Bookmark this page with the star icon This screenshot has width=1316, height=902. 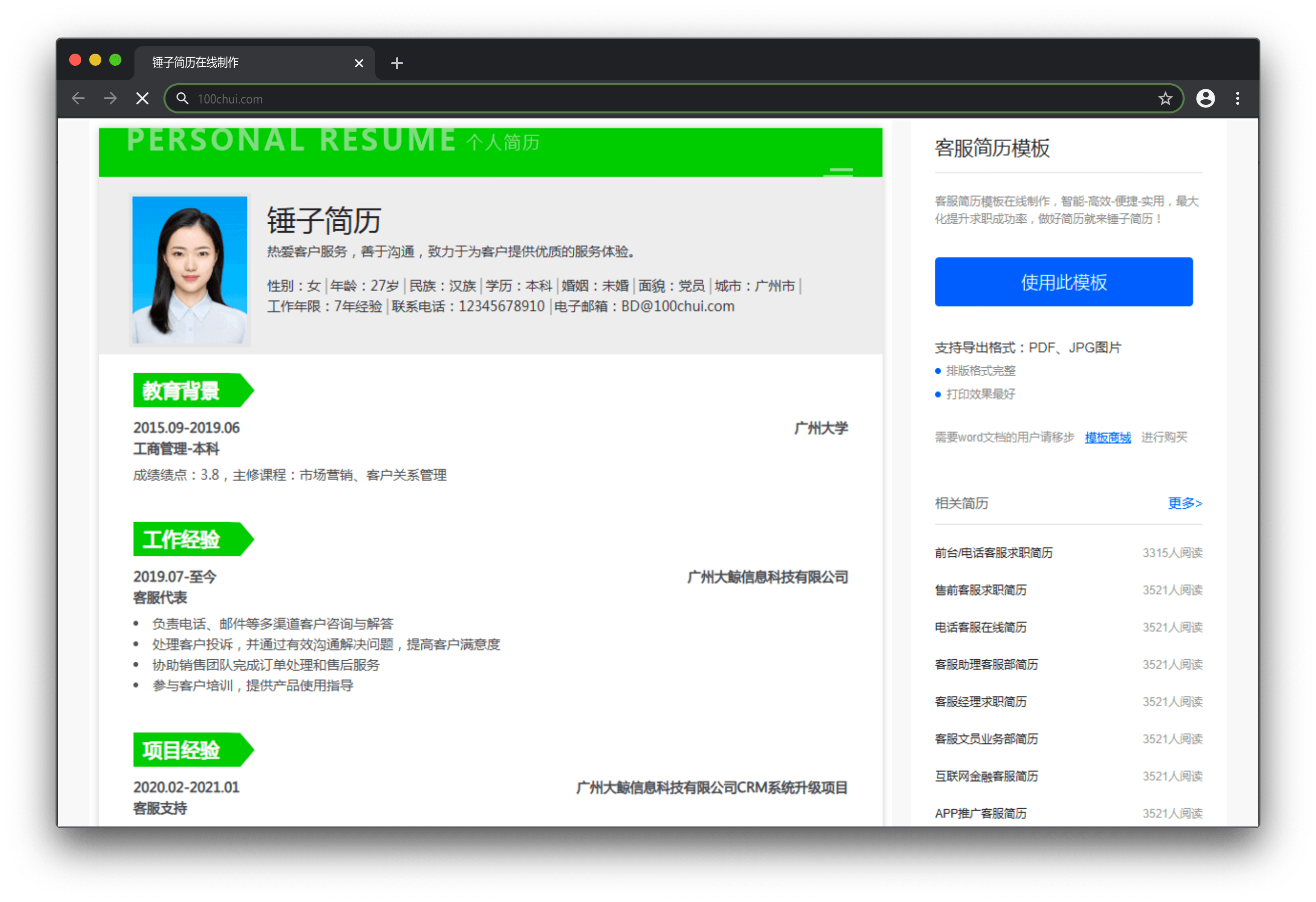tap(1165, 99)
